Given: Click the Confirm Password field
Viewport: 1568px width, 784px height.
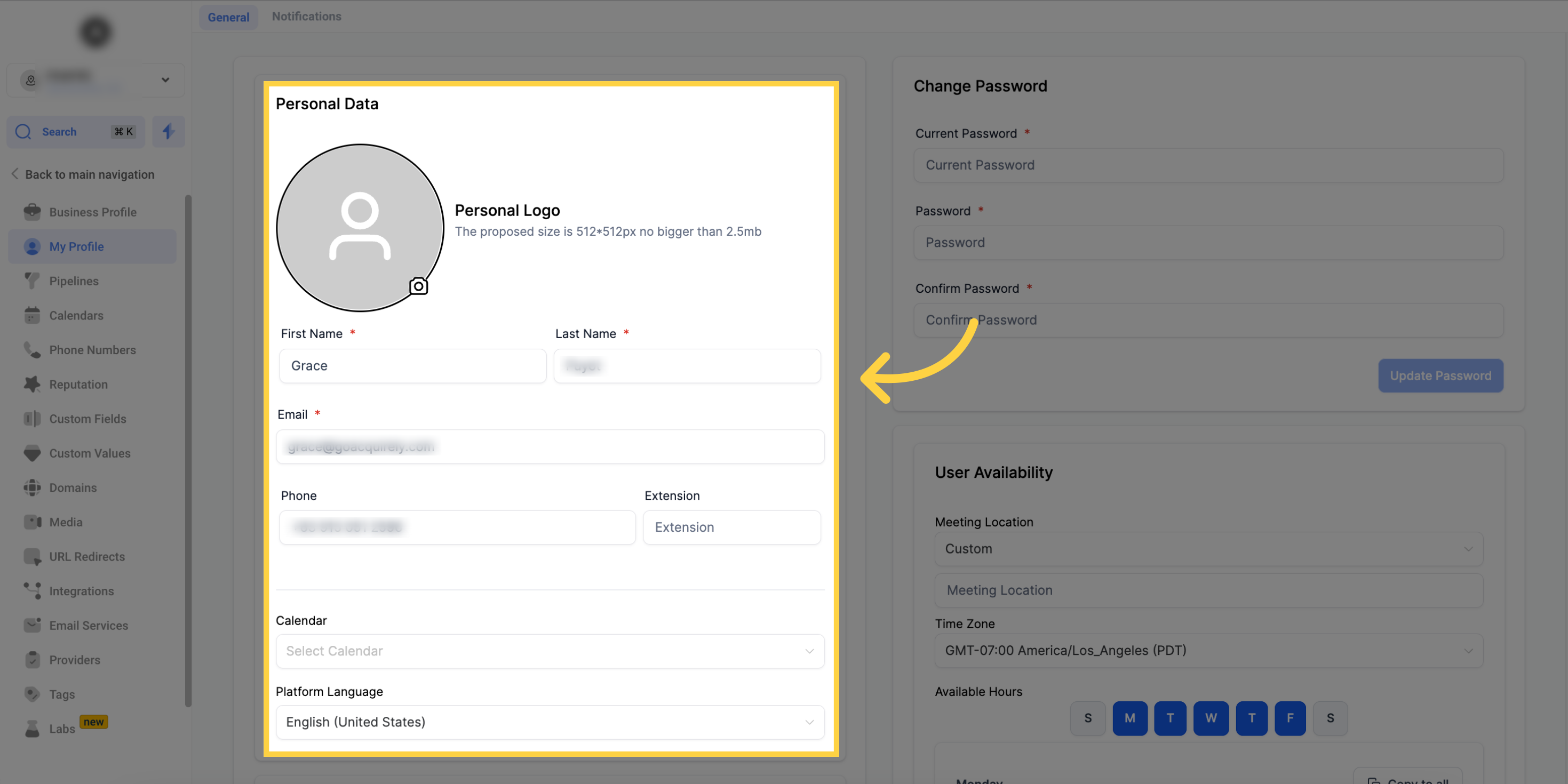Looking at the screenshot, I should click(1208, 320).
